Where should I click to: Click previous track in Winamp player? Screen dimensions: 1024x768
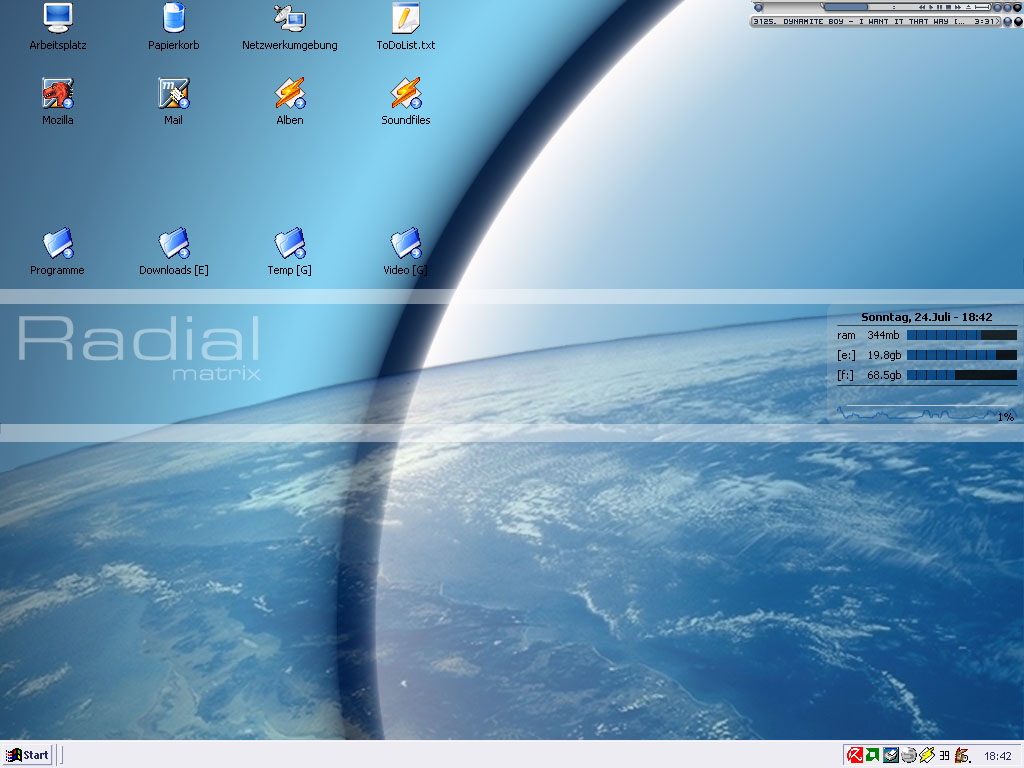(922, 7)
